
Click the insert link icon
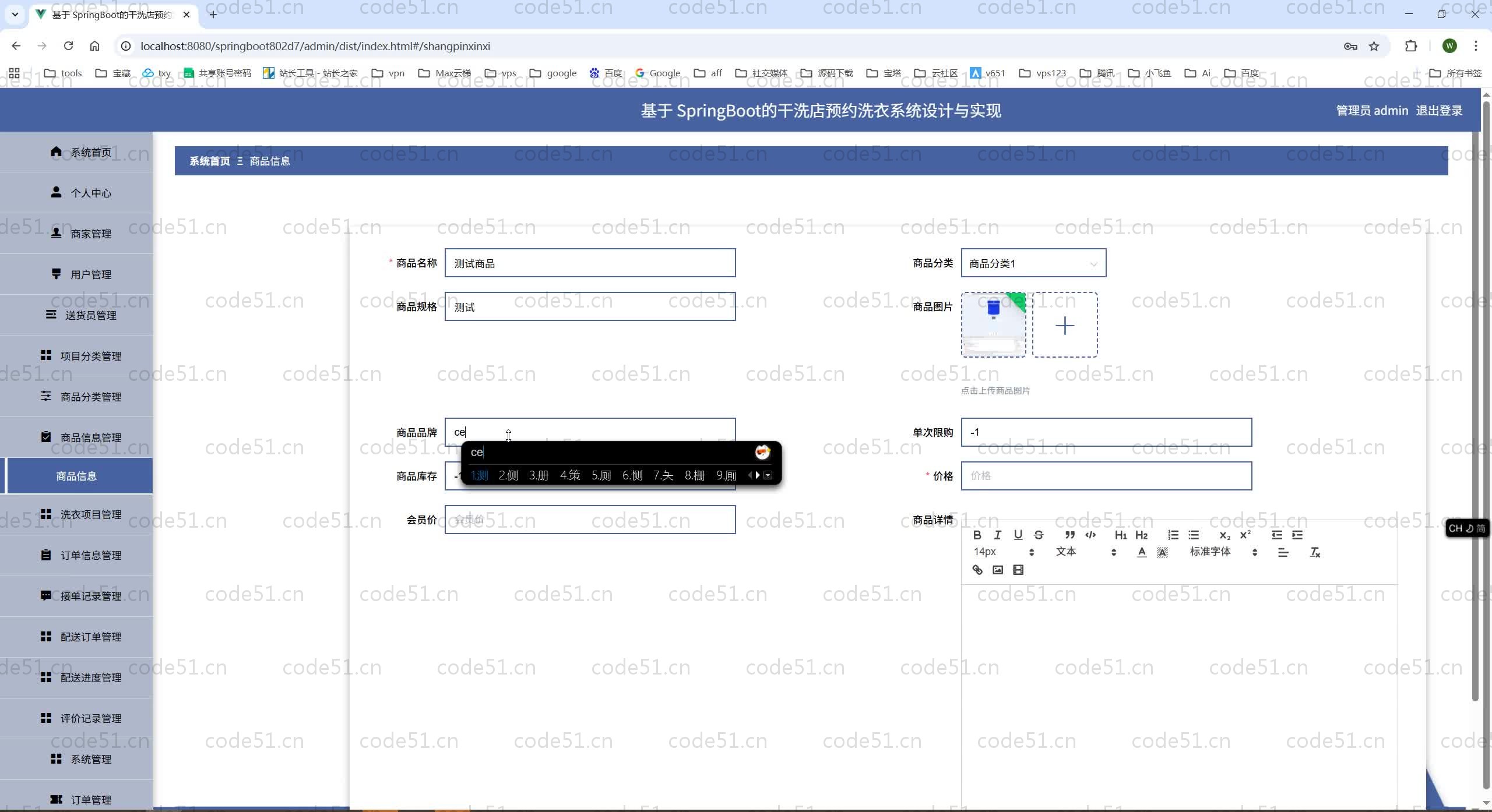977,570
